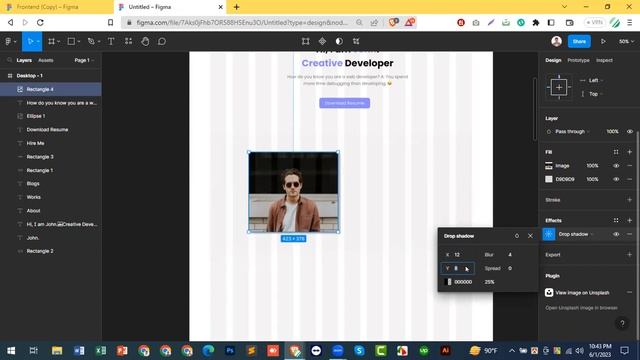Add an export setting with plus icon

click(x=629, y=255)
